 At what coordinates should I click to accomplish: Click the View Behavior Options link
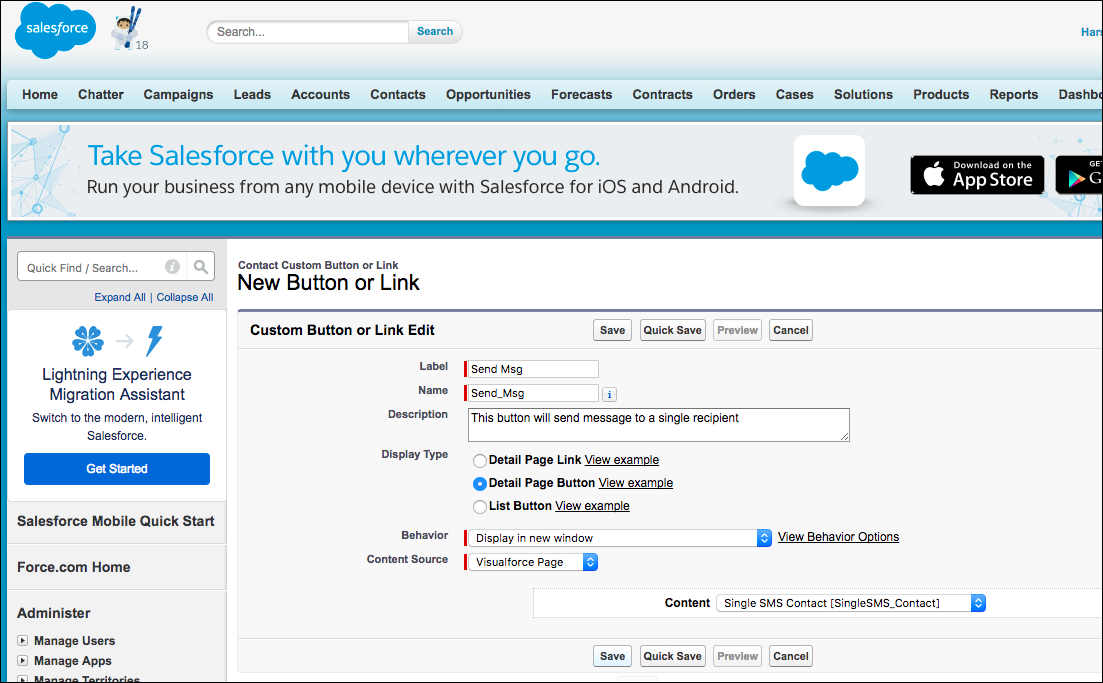pyautogui.click(x=839, y=537)
